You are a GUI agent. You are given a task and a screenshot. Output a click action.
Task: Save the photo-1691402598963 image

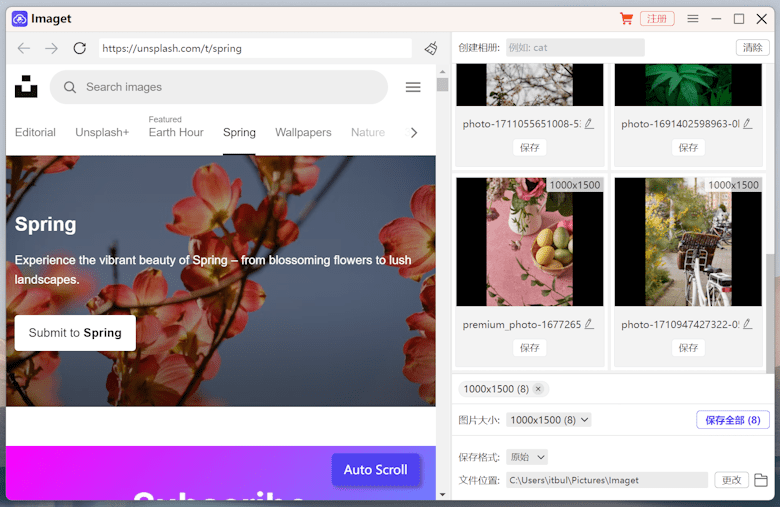688,147
